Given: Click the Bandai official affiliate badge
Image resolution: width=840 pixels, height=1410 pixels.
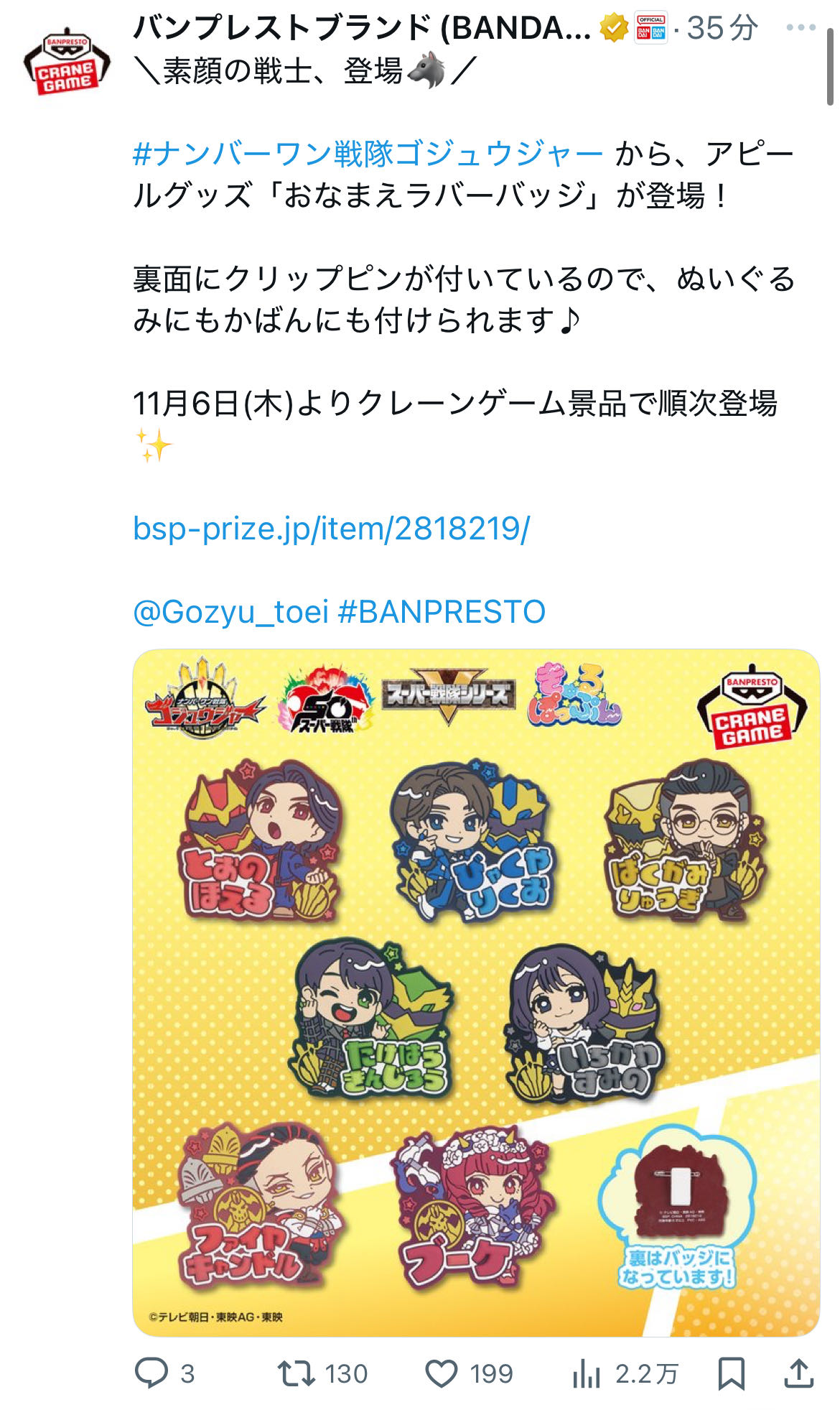Looking at the screenshot, I should point(651,29).
